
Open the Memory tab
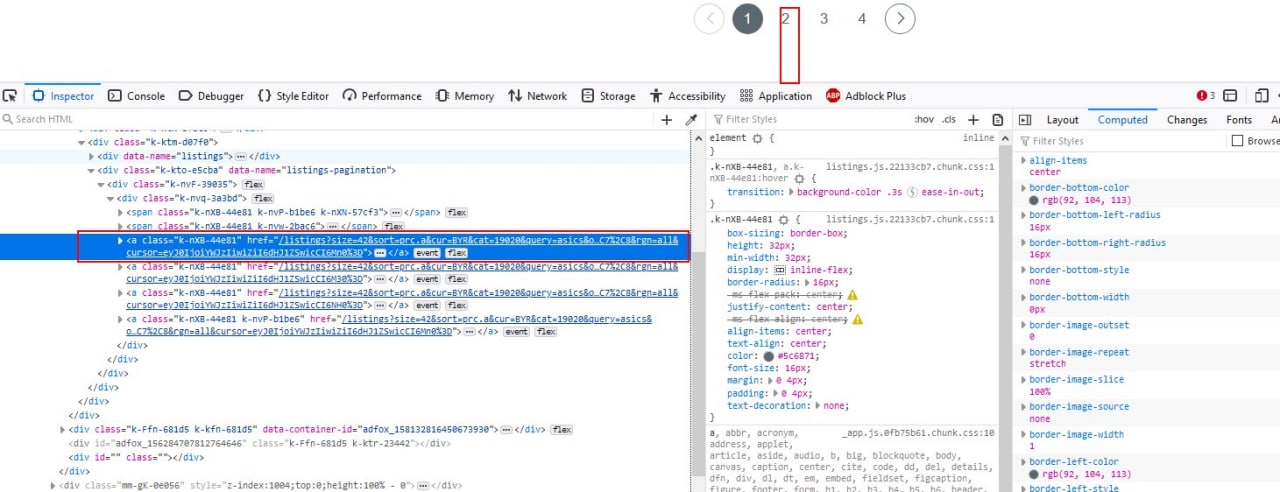[x=464, y=96]
